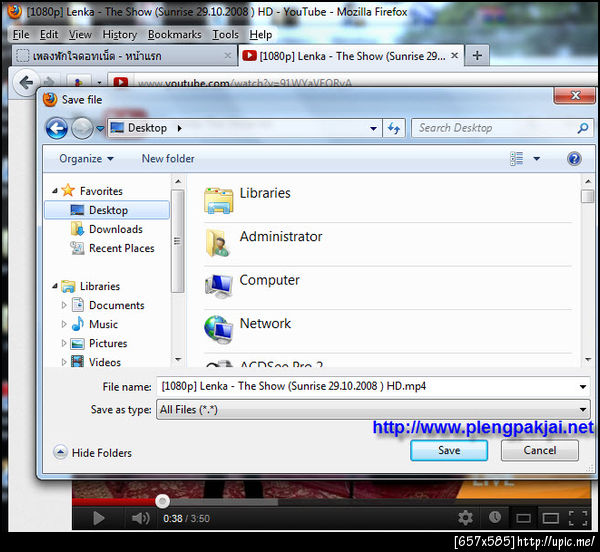Select Videos library

(96, 361)
